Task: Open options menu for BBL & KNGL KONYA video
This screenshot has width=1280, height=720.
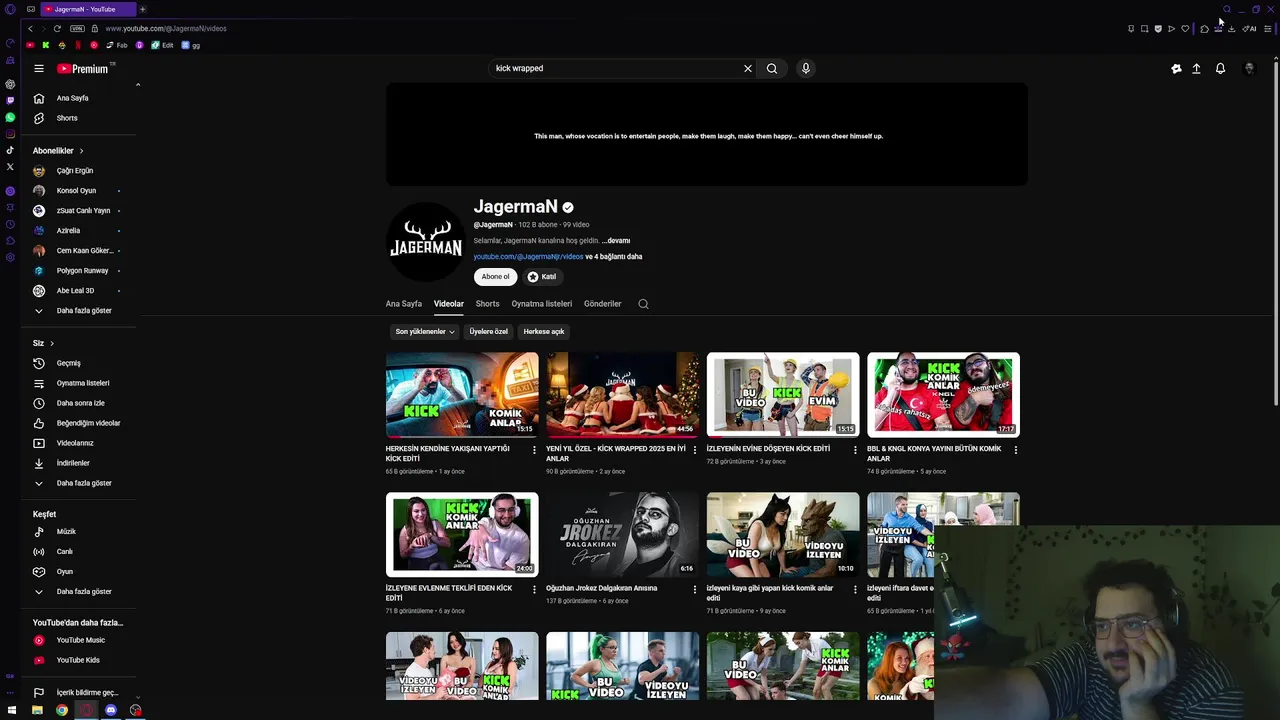Action: tap(1015, 450)
